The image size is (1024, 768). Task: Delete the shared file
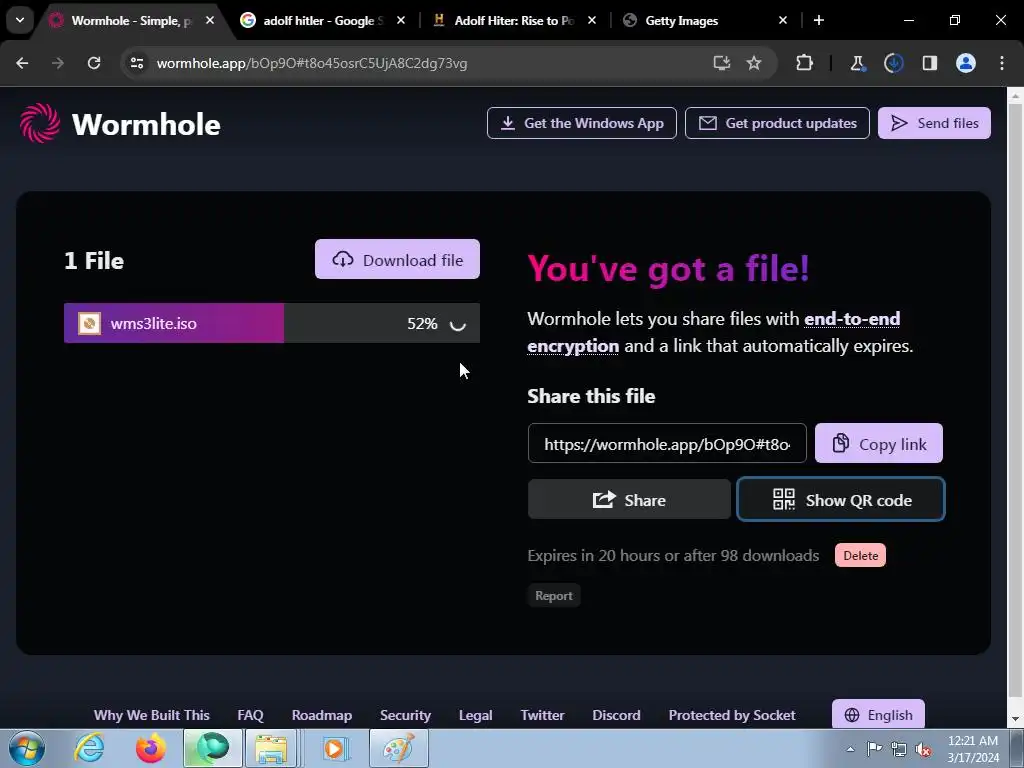click(860, 555)
